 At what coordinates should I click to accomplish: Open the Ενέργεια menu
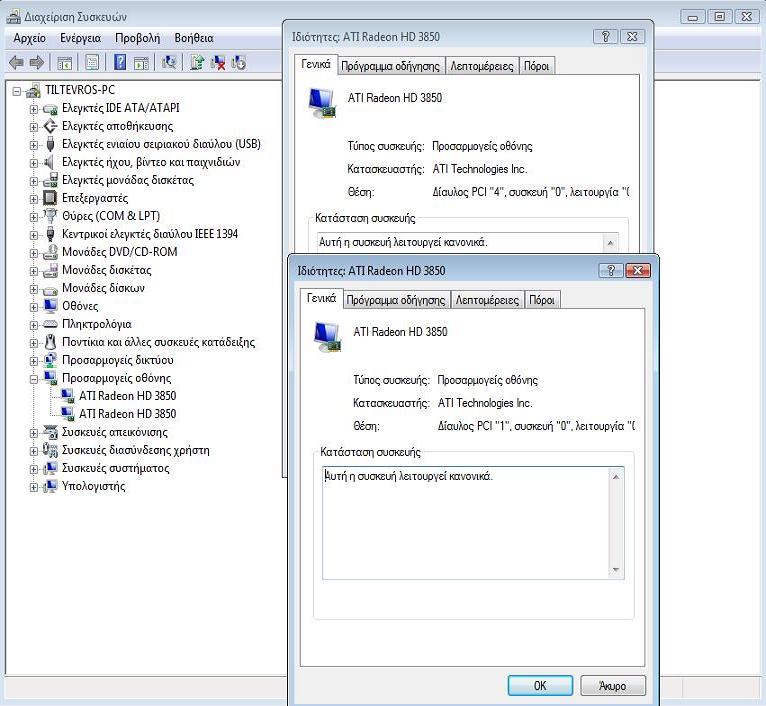[x=81, y=38]
